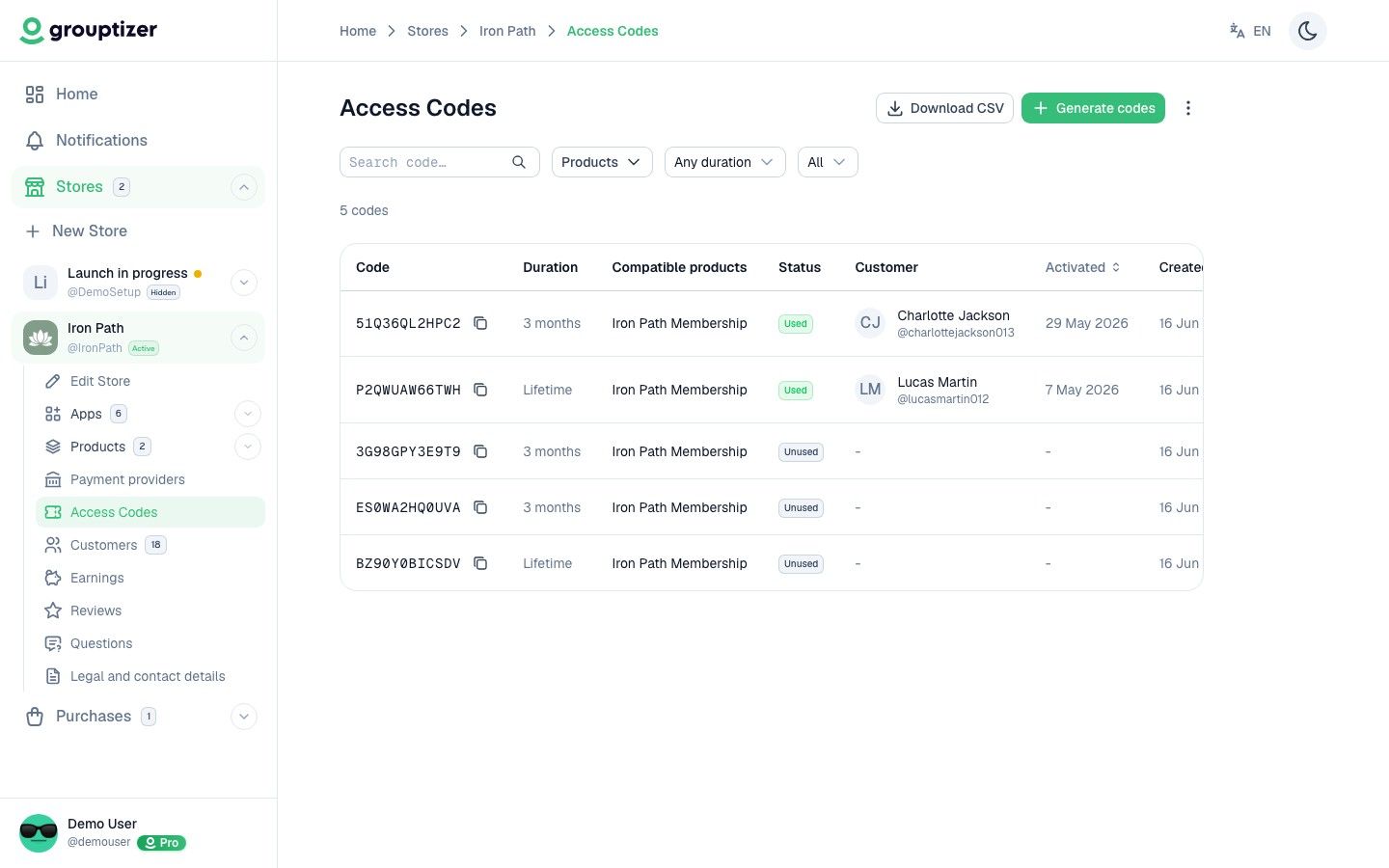Screen dimensions: 1389x868
Task: Open Home in the sidebar
Action: (x=139, y=94)
